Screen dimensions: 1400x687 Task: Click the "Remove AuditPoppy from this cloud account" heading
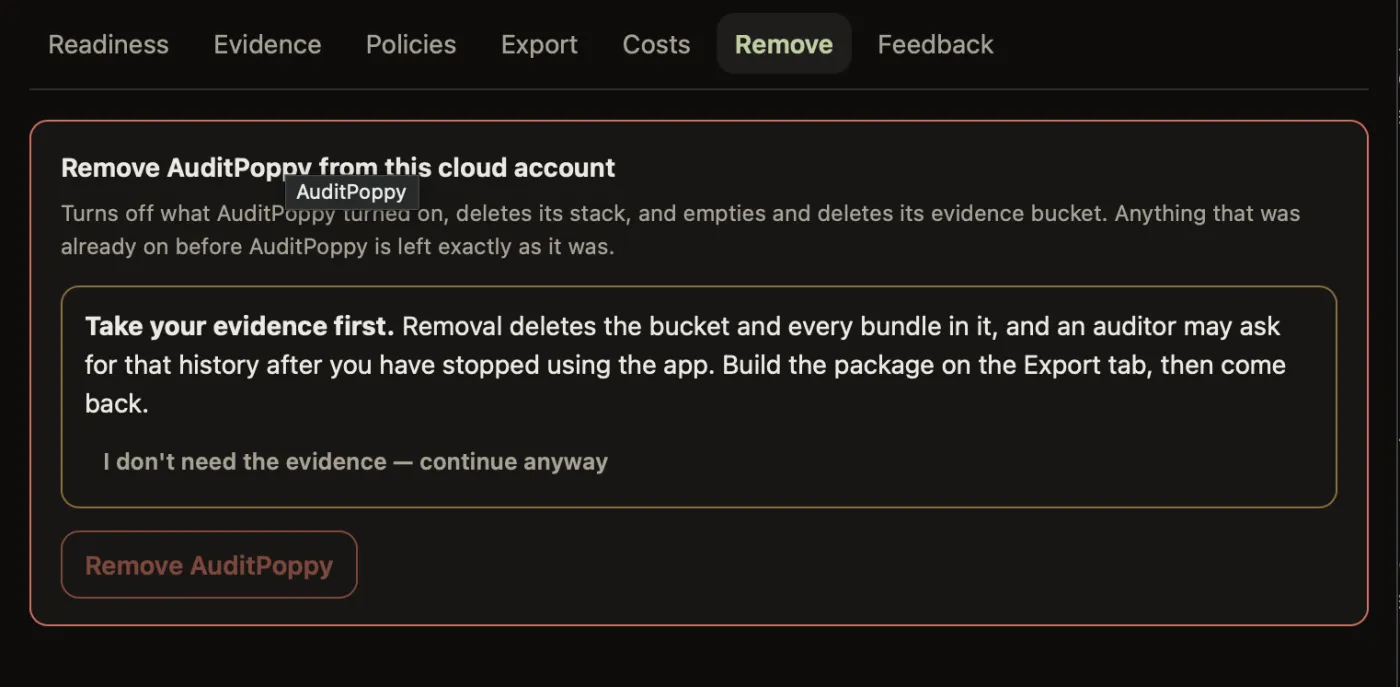click(338, 167)
